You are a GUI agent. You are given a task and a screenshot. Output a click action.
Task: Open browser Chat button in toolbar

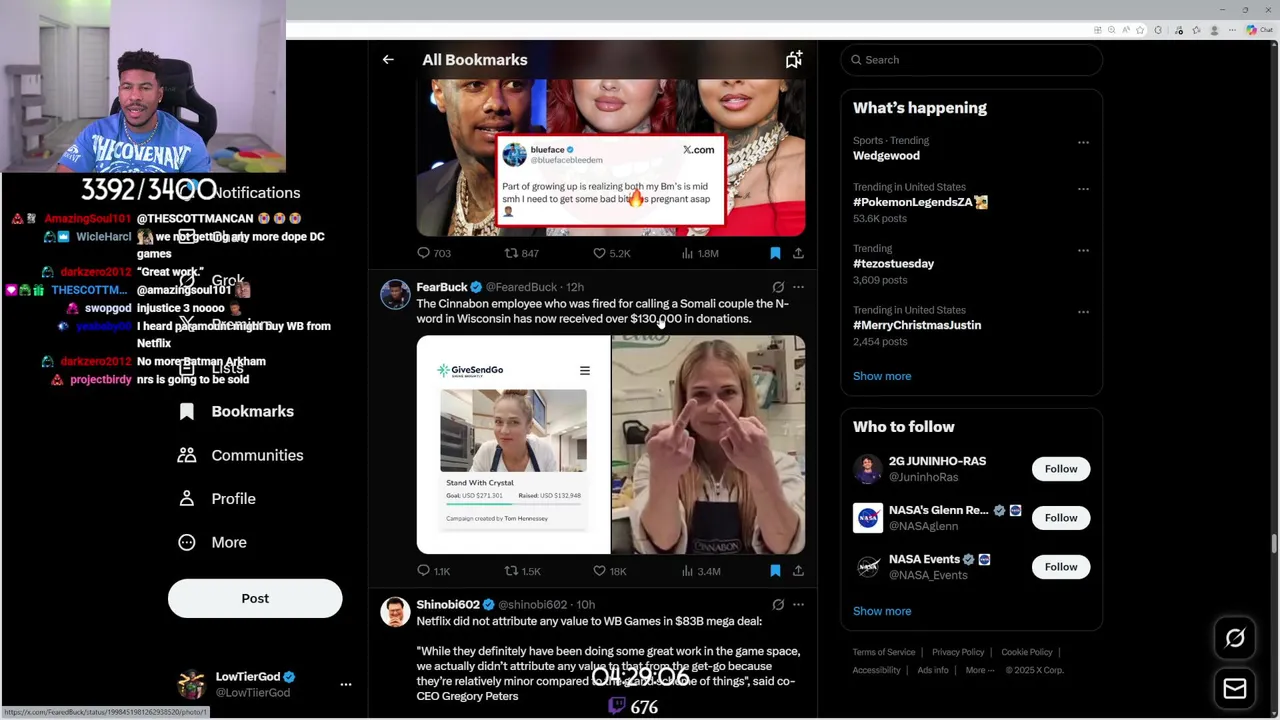pyautogui.click(x=1259, y=30)
